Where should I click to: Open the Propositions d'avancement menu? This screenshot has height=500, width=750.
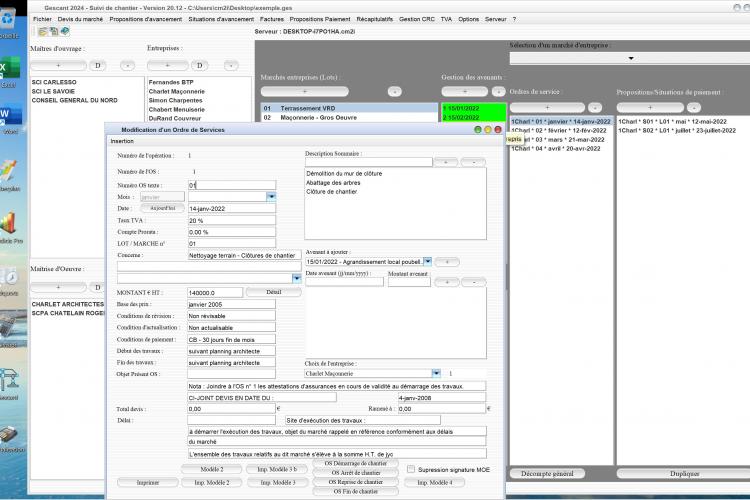click(145, 19)
